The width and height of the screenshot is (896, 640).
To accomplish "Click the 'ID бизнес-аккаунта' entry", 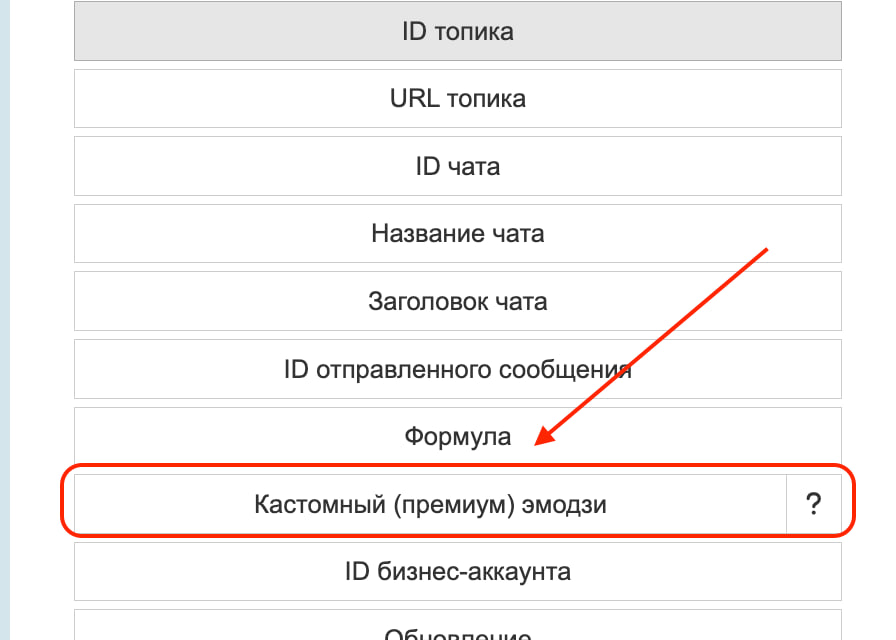I will (x=457, y=572).
